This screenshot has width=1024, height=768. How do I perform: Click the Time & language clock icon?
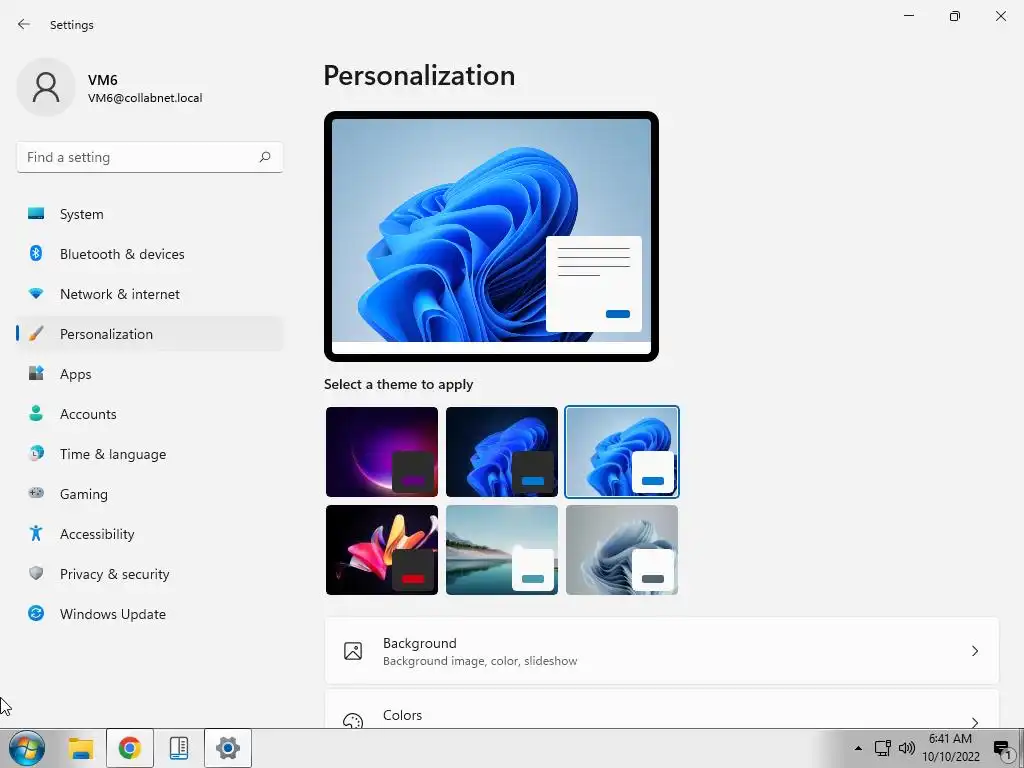[36, 453]
